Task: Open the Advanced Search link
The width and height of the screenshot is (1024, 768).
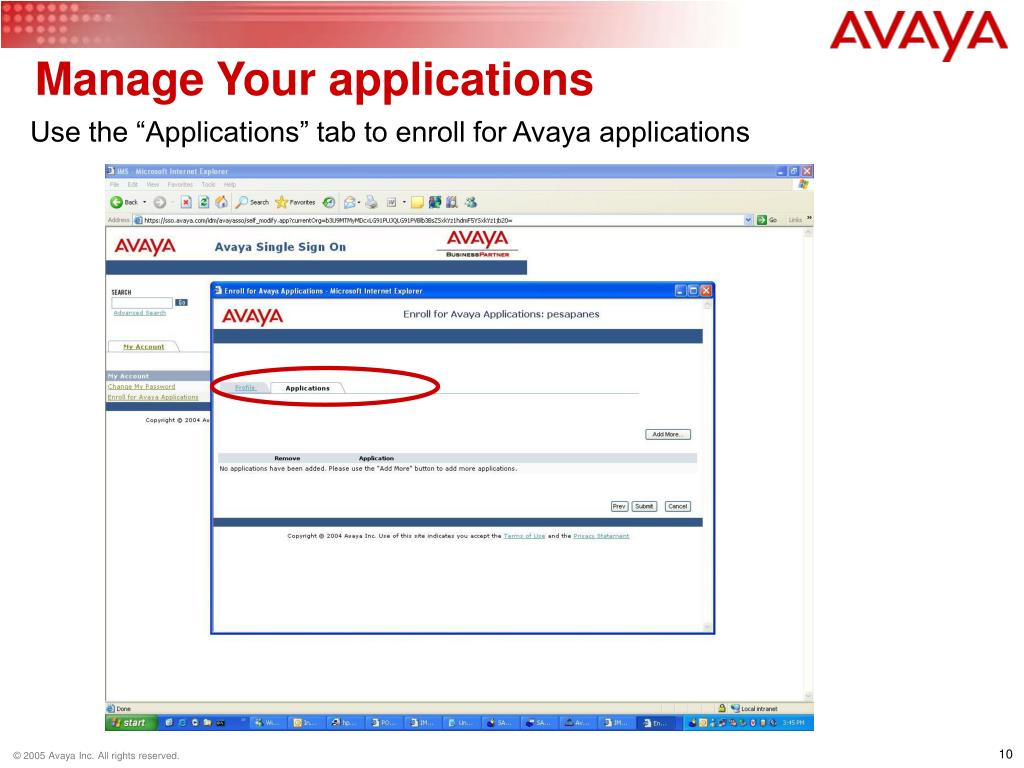Action: point(140,313)
